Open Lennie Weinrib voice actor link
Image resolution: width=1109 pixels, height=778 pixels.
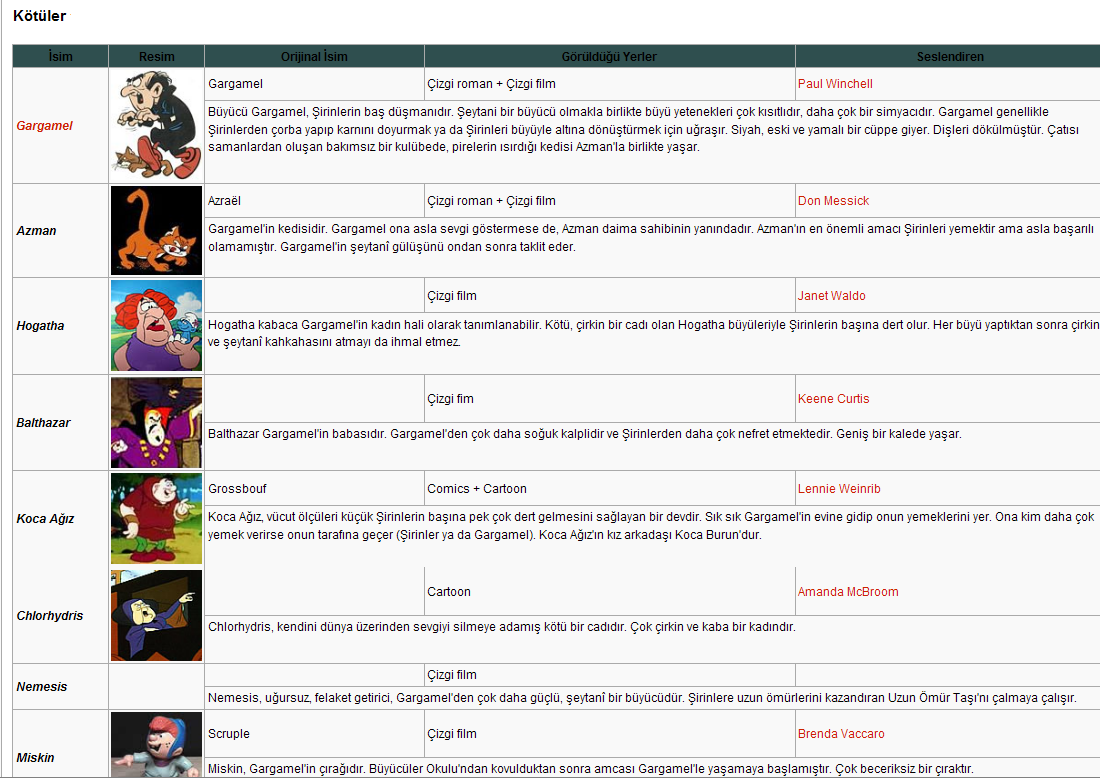pos(840,489)
